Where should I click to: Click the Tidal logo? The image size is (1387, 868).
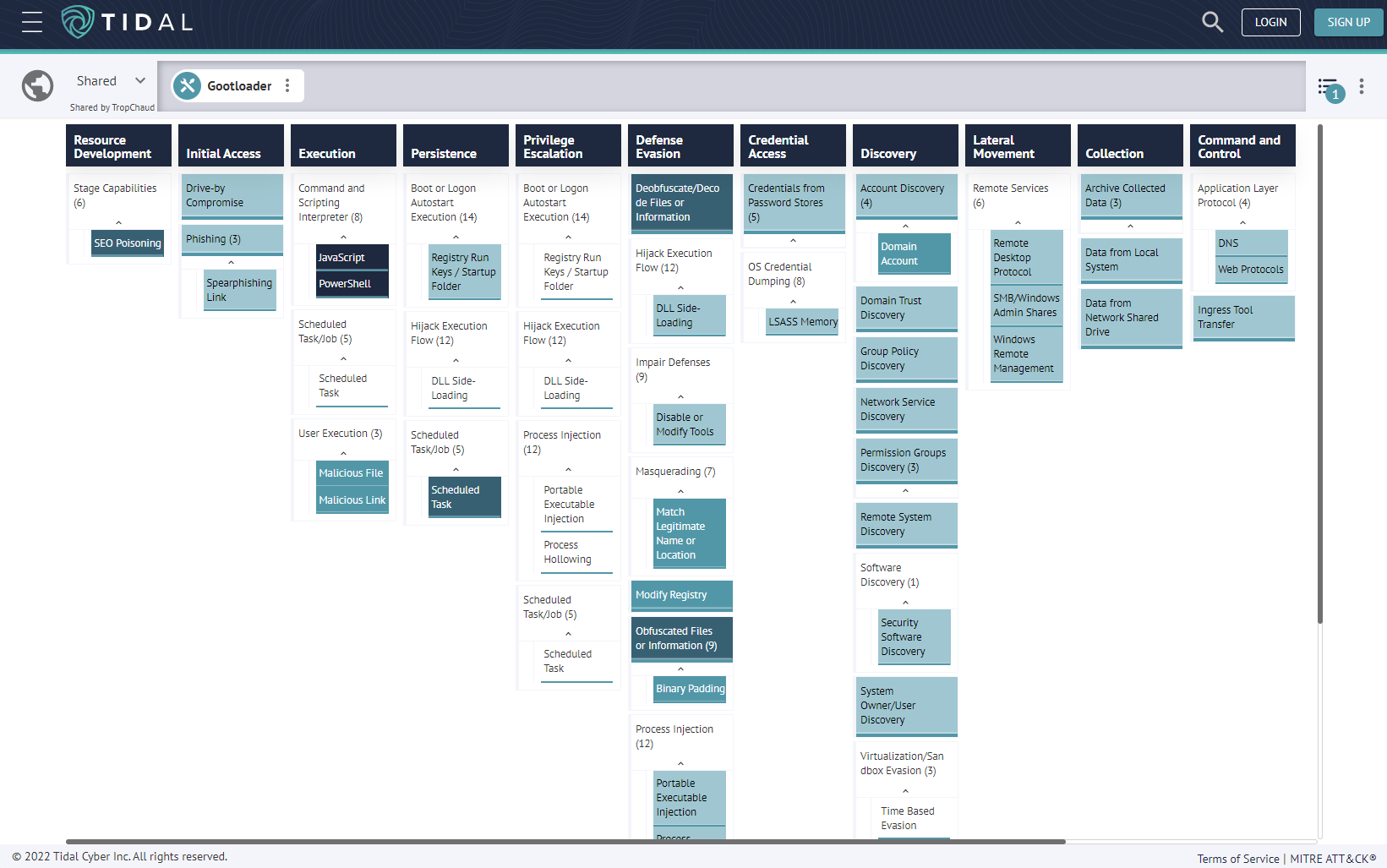click(x=128, y=22)
